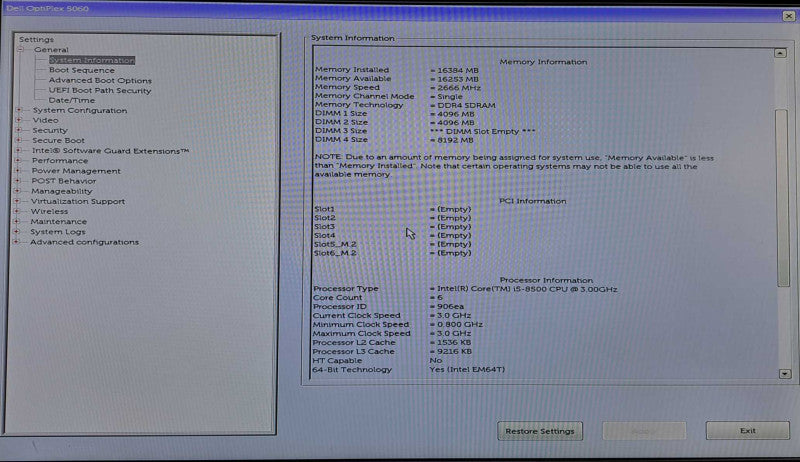
Task: Select System Information in the tree
Action: click(92, 60)
